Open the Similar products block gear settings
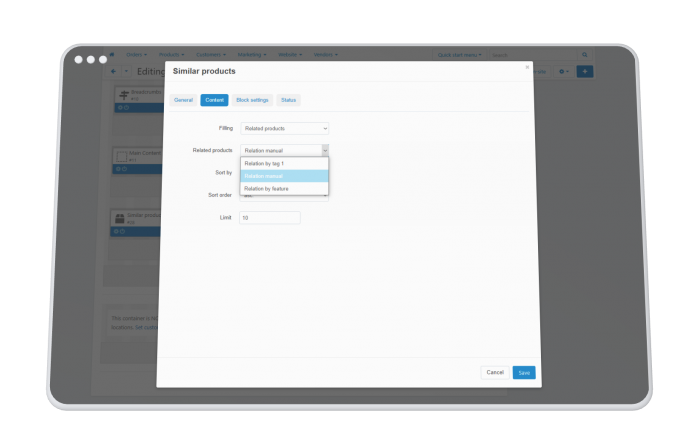Screen dimensions: 700x445 click(x=116, y=231)
